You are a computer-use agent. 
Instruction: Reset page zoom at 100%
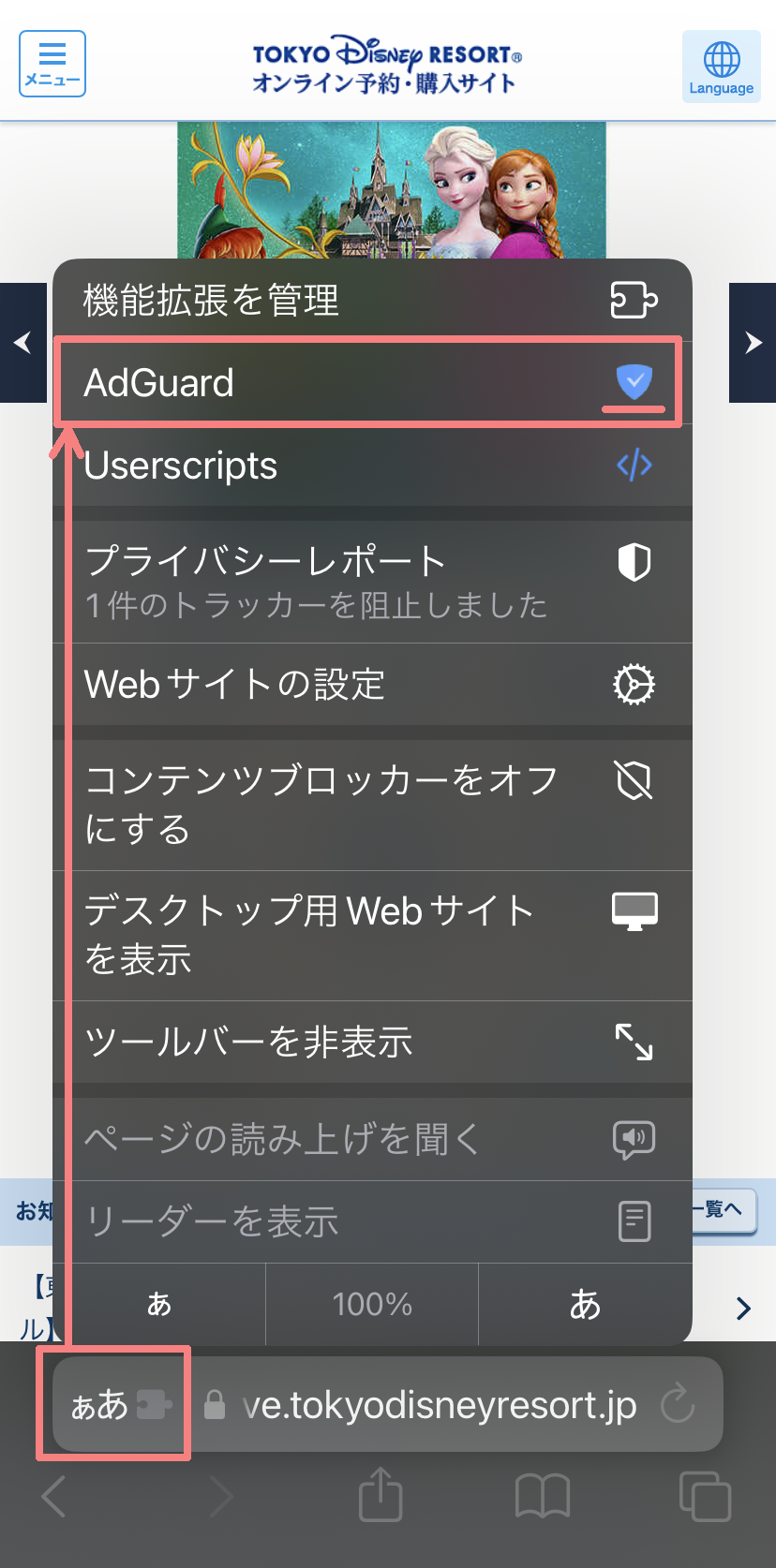point(372,1304)
